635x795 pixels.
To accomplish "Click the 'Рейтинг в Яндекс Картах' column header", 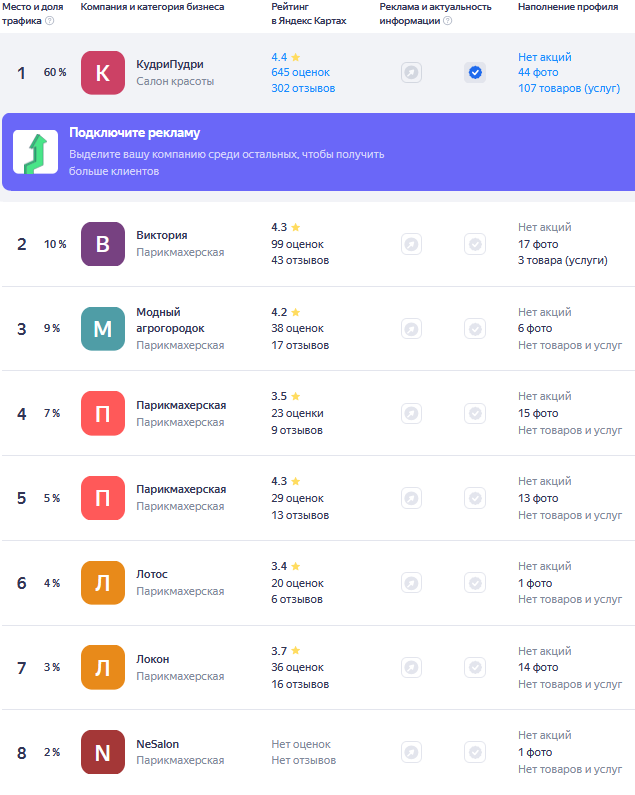I will tap(308, 14).
